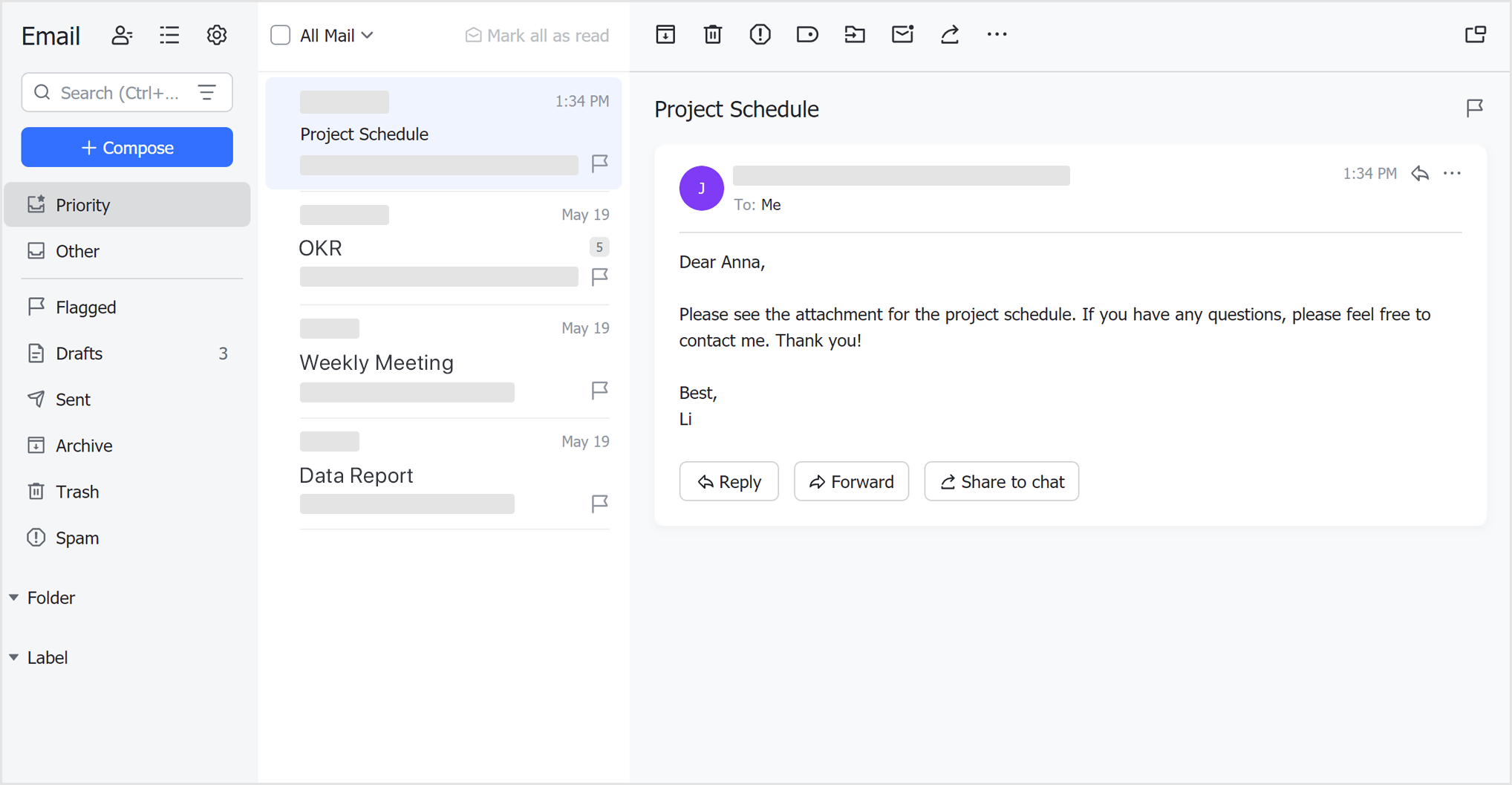This screenshot has width=1512, height=785.
Task: Select the checkbox above the mail list
Action: click(280, 35)
